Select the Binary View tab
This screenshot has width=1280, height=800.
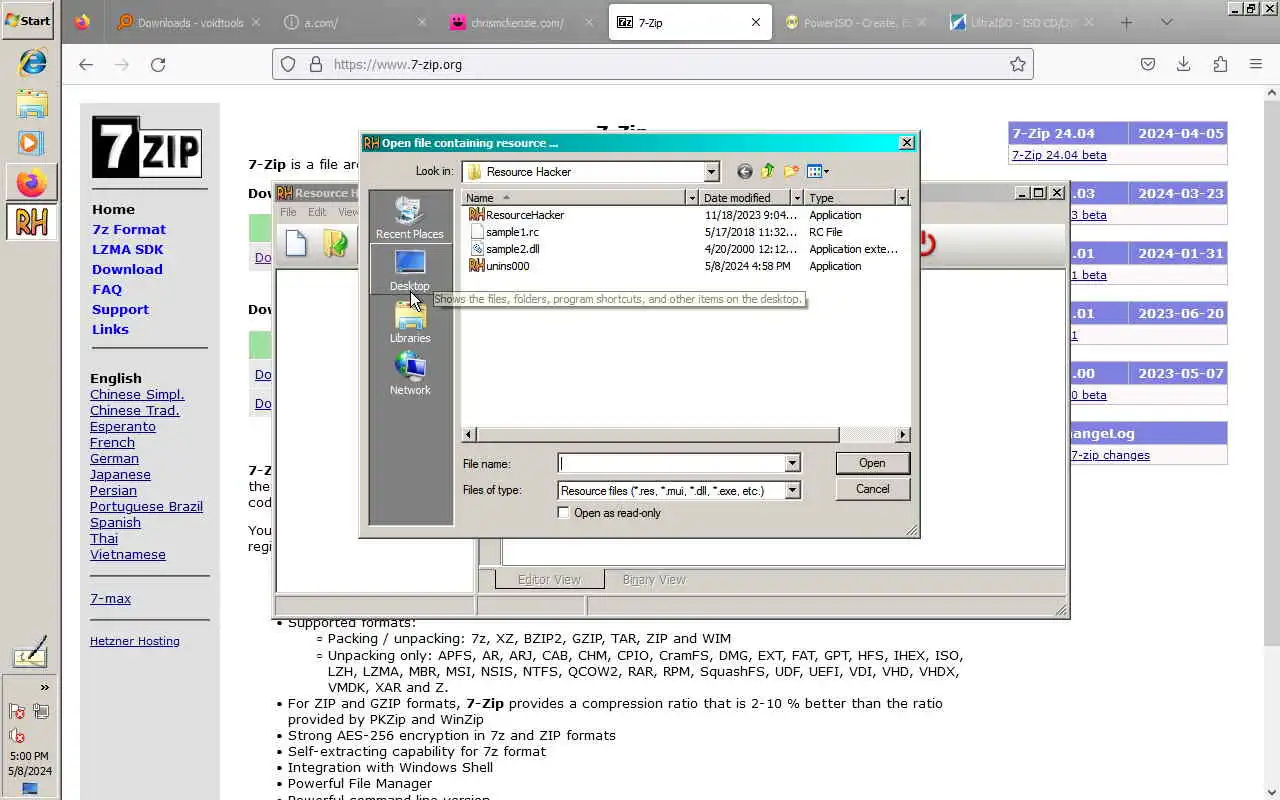[x=654, y=579]
